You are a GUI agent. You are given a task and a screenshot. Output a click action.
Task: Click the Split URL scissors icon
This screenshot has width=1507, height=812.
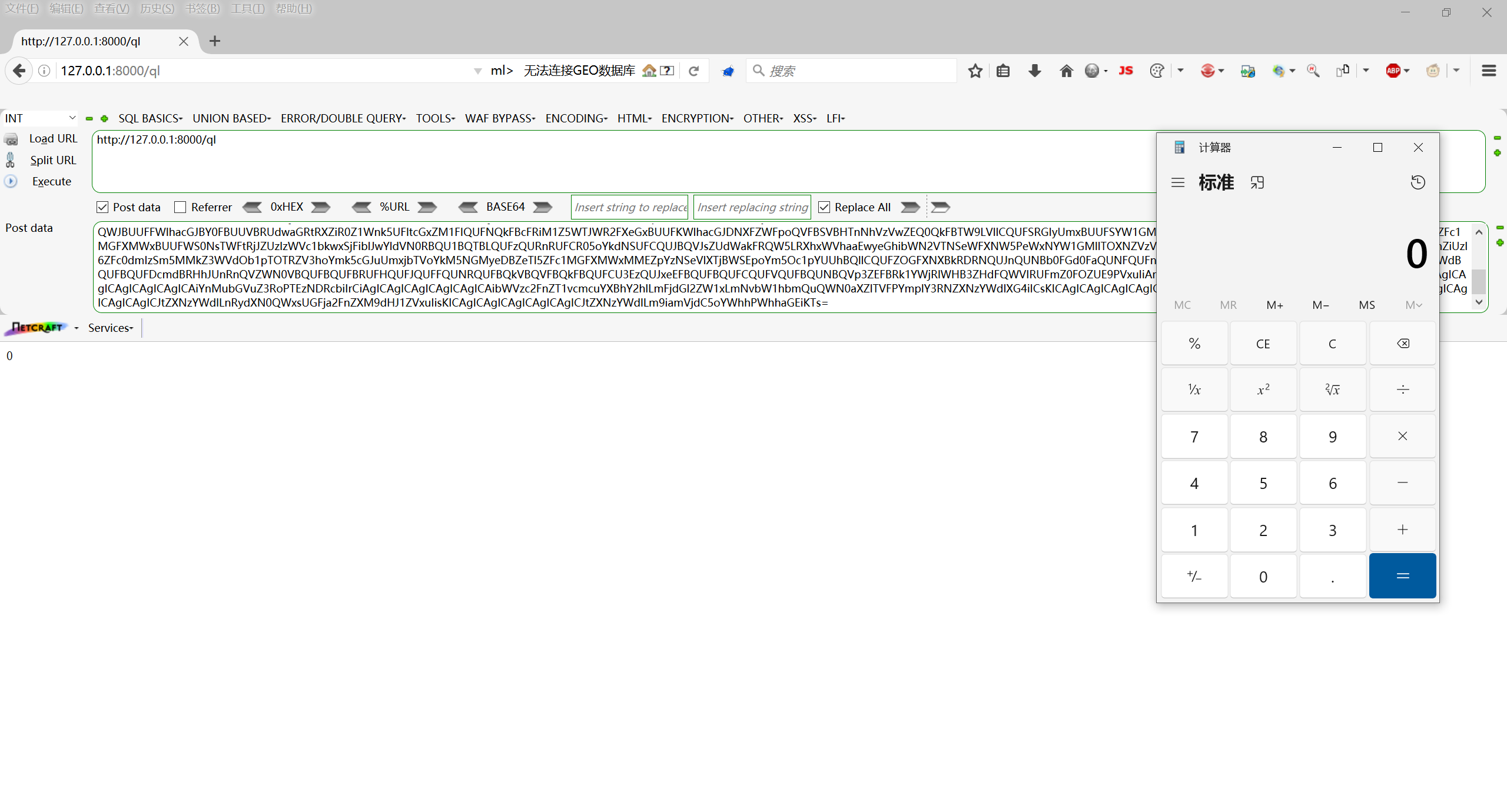tap(10, 160)
